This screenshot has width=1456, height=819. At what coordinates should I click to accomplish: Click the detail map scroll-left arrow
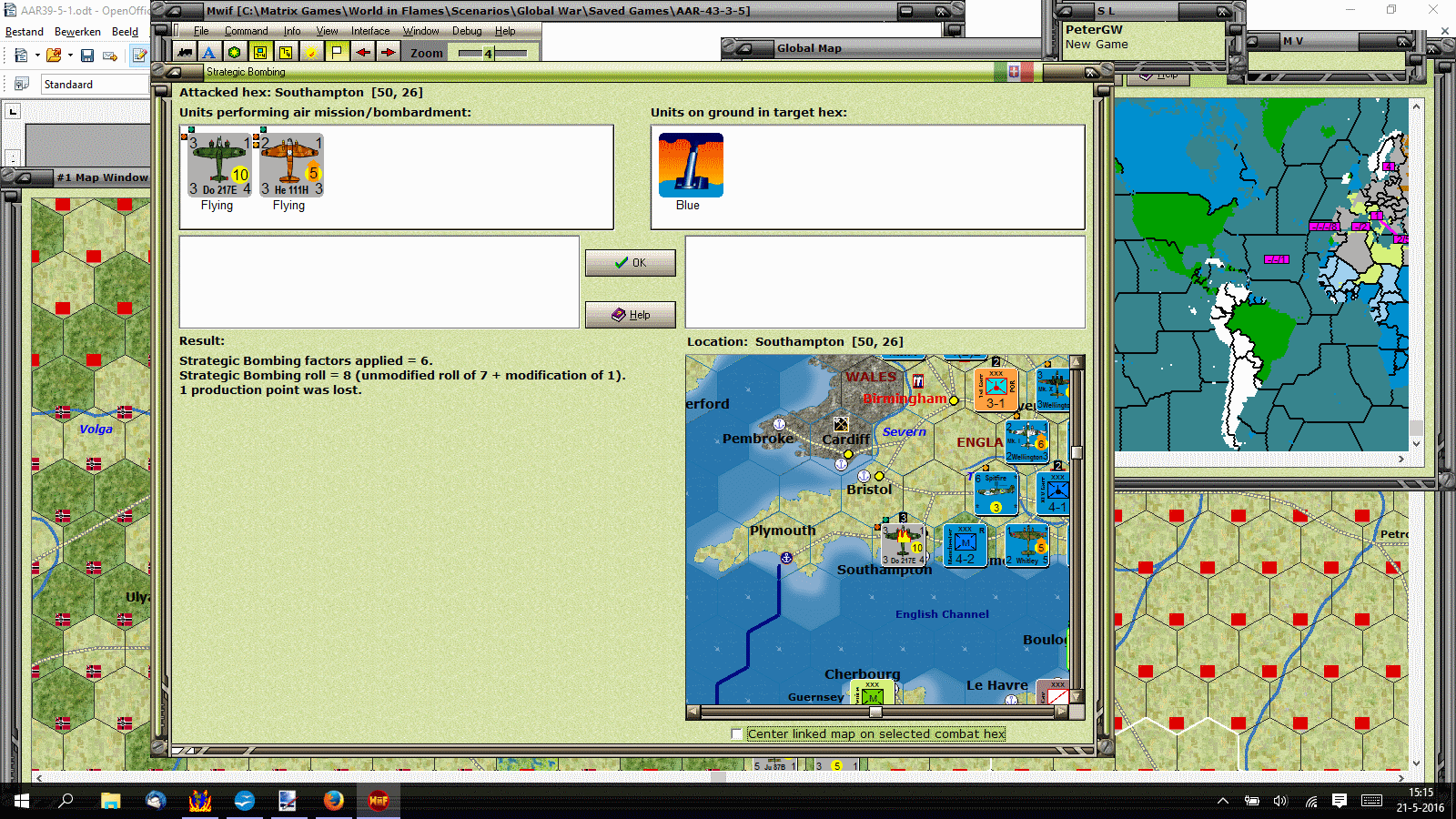pyautogui.click(x=693, y=712)
